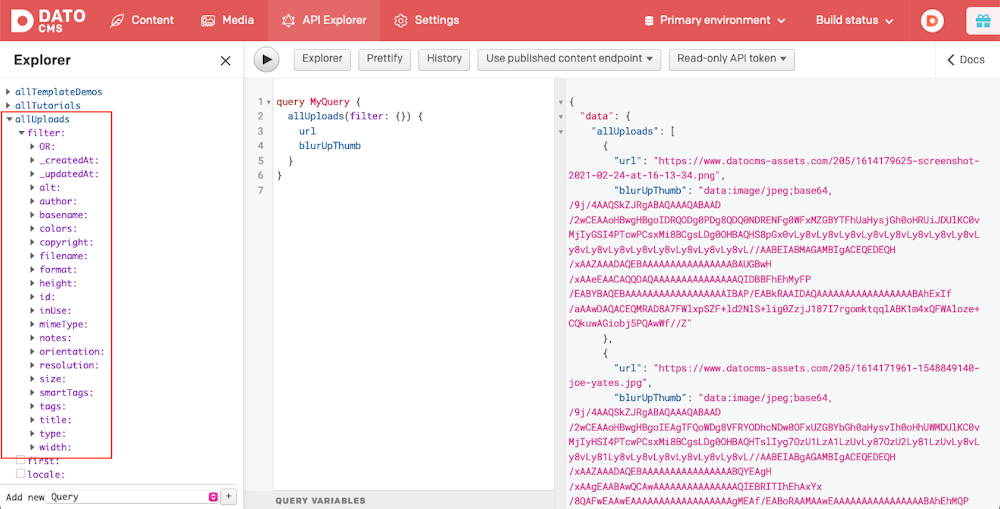Run the query with the play button
The width and height of the screenshot is (1000, 509).
(x=266, y=60)
